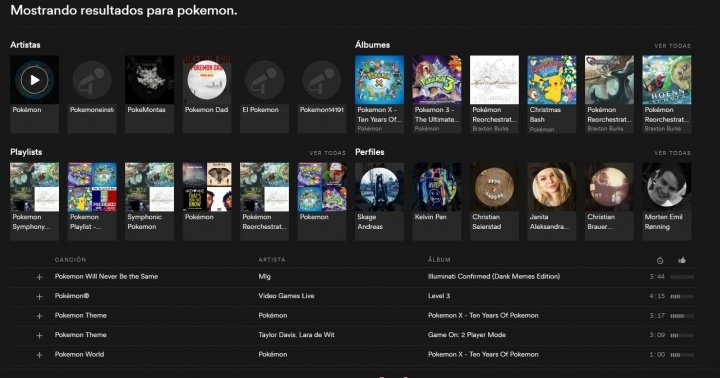Sort songs by popularity thumbs-up icon
720x378 pixels.
[x=682, y=260]
